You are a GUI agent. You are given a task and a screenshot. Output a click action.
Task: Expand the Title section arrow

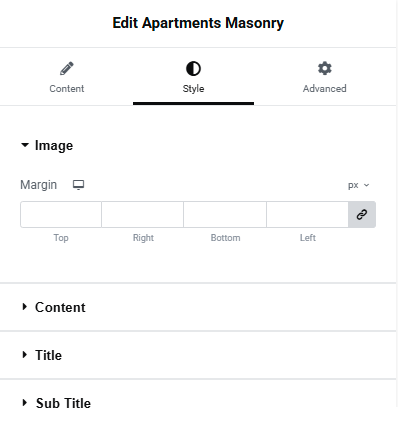tap(24, 355)
